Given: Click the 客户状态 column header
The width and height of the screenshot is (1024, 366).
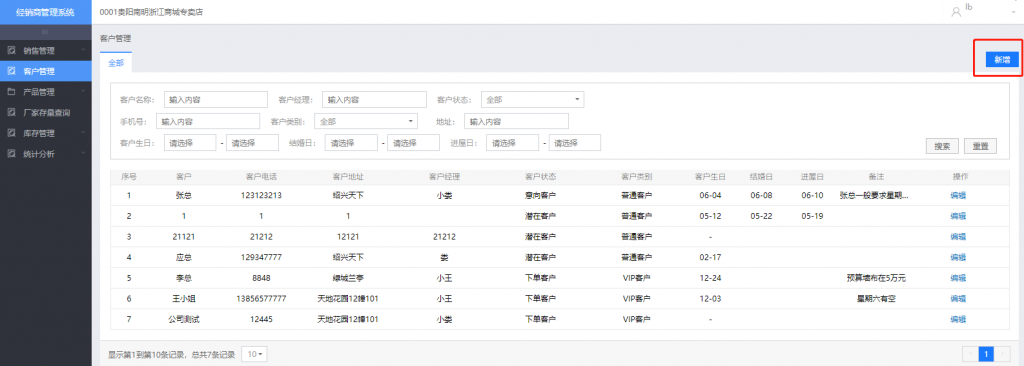Looking at the screenshot, I should point(541,177).
